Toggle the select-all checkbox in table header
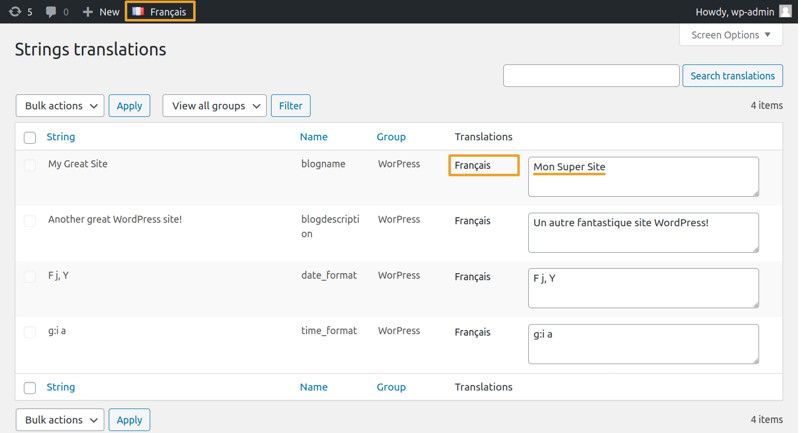This screenshot has width=803, height=433. coord(30,137)
